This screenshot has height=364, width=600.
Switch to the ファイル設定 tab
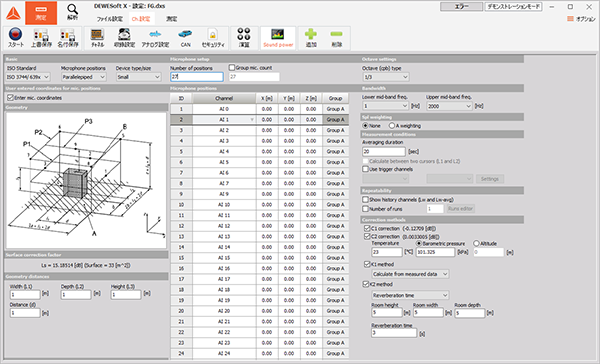coord(109,19)
